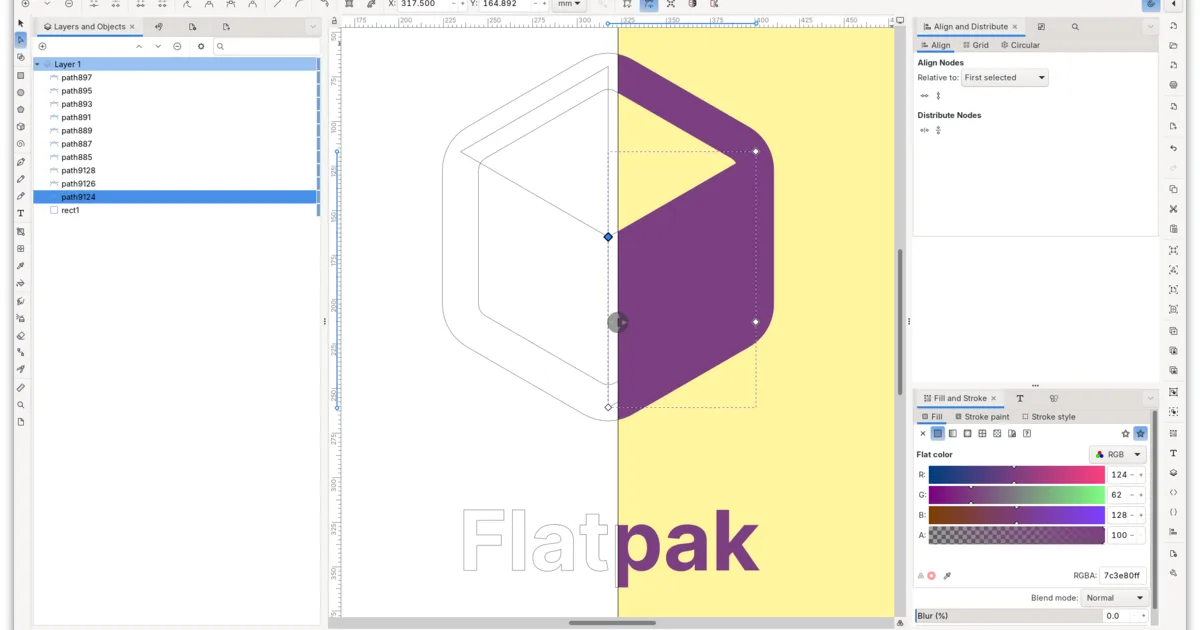The image size is (1200, 630).
Task: Open Fill and Stroke panel chevron menu
Action: click(x=1150, y=398)
